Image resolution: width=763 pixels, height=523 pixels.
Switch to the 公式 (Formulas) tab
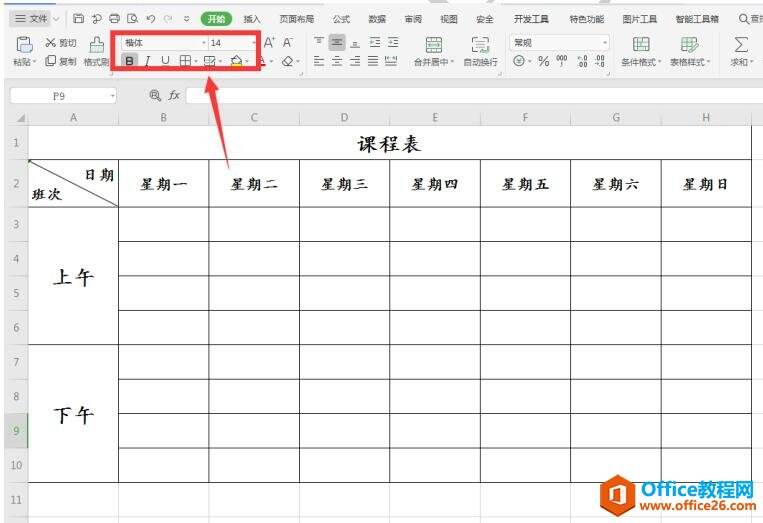(x=341, y=19)
